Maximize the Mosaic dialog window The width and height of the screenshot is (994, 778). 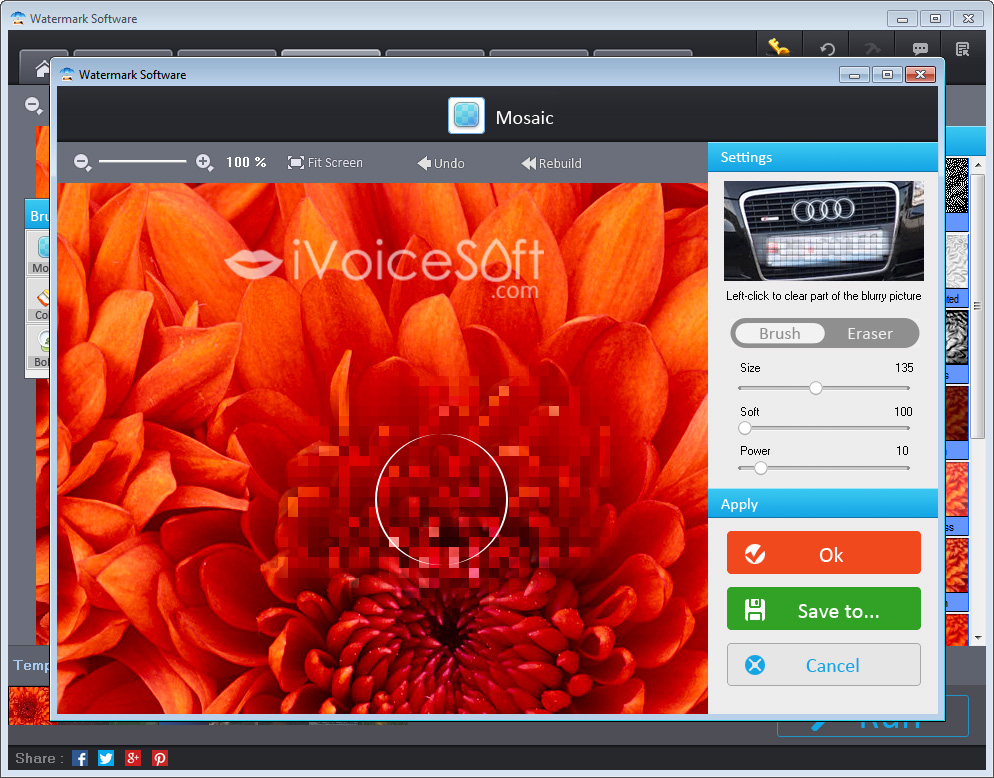(x=887, y=75)
